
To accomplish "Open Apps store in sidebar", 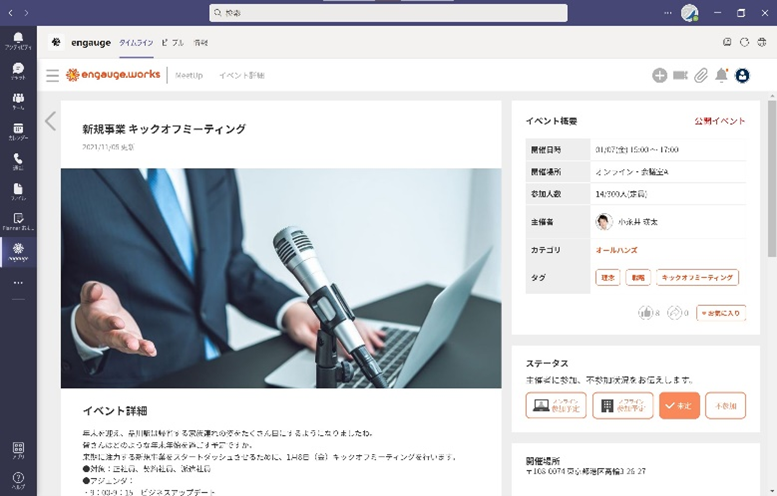I will (18, 450).
